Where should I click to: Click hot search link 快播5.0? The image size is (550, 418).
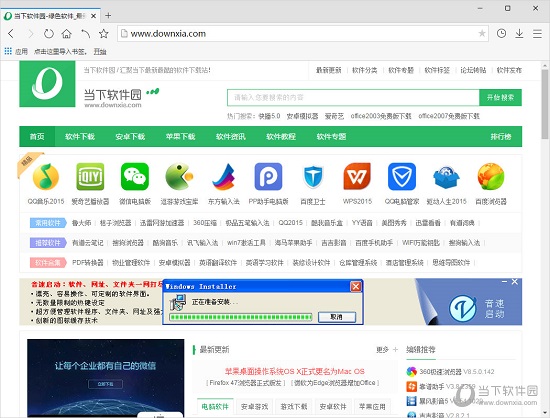(x=269, y=116)
